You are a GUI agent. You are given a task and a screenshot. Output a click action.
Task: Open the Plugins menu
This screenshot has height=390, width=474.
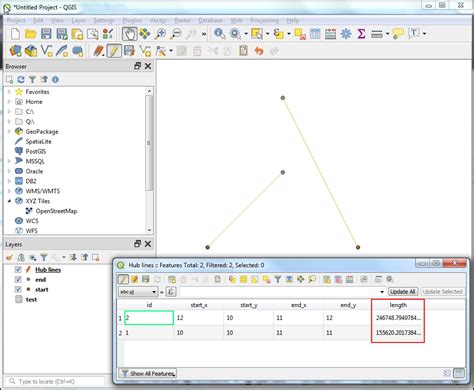tap(132, 20)
